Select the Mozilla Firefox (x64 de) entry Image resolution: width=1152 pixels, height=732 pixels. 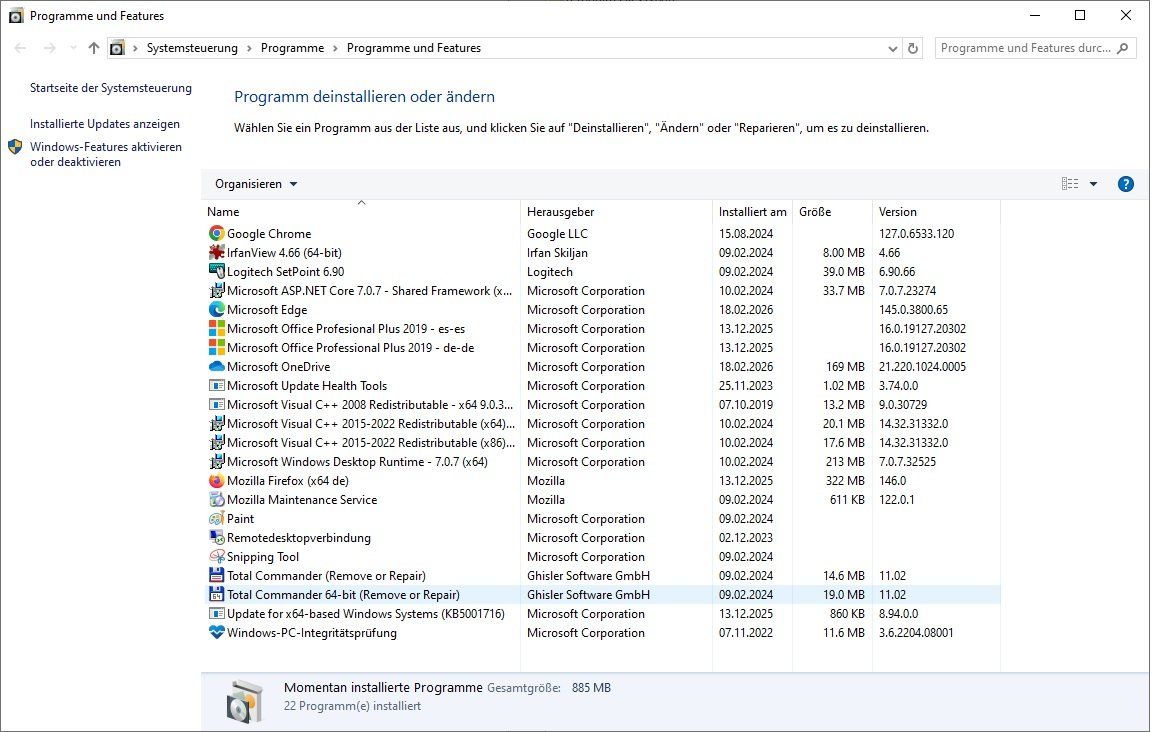pyautogui.click(x=288, y=481)
